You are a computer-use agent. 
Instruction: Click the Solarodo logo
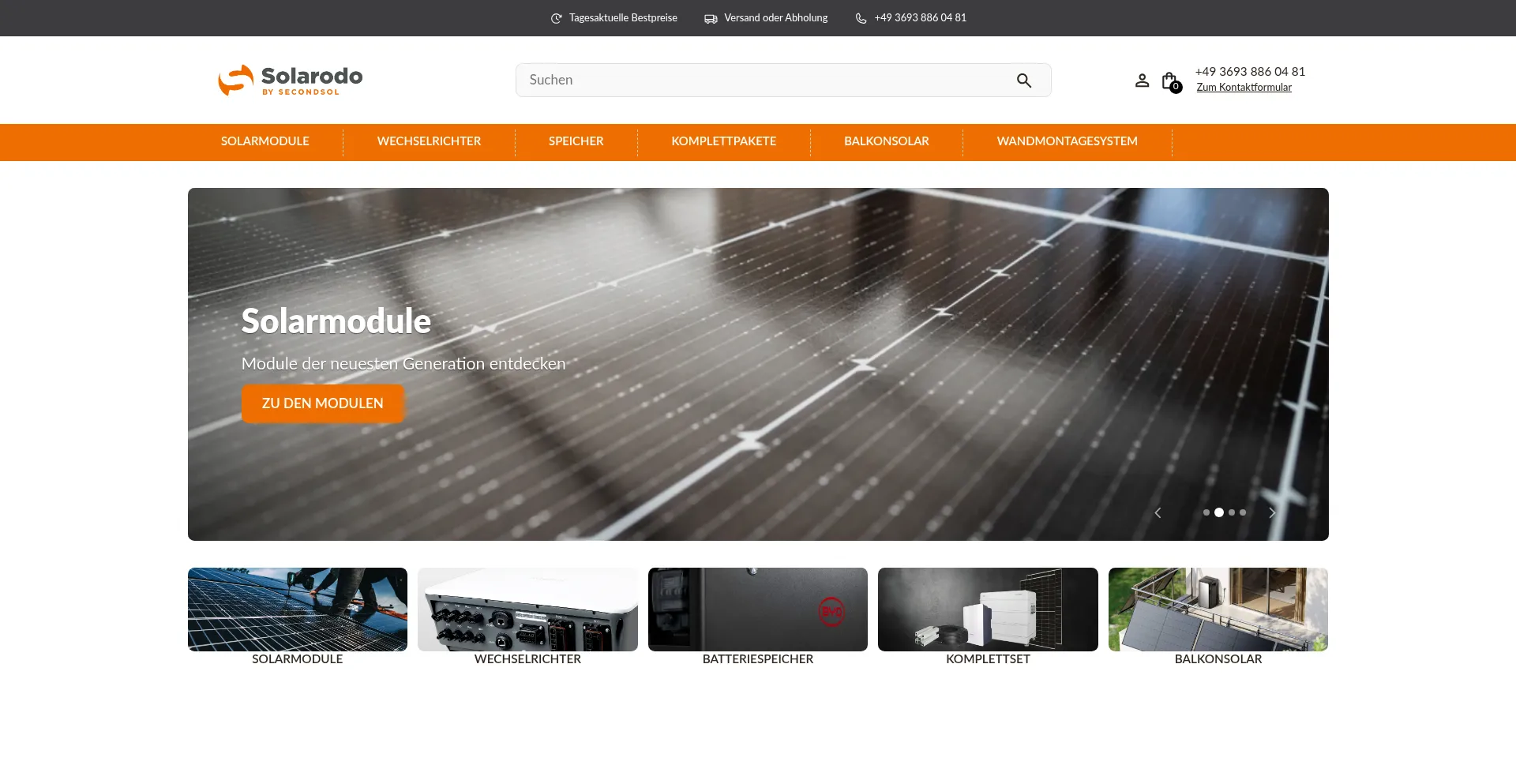(x=289, y=79)
